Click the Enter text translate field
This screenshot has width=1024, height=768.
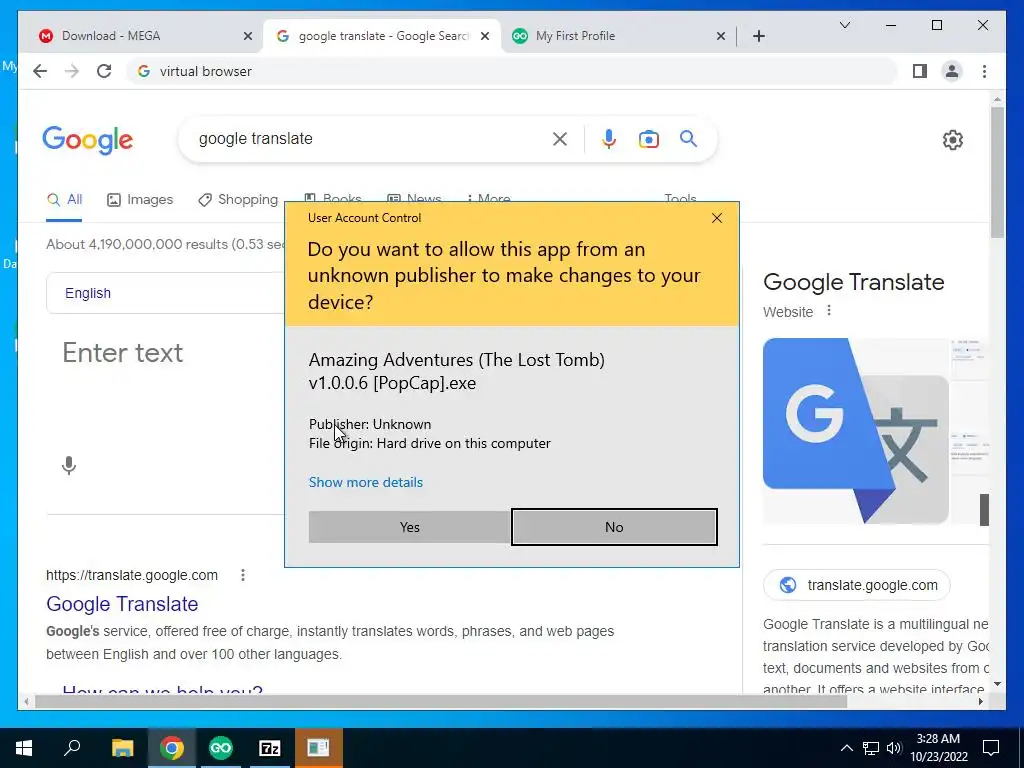(x=123, y=353)
